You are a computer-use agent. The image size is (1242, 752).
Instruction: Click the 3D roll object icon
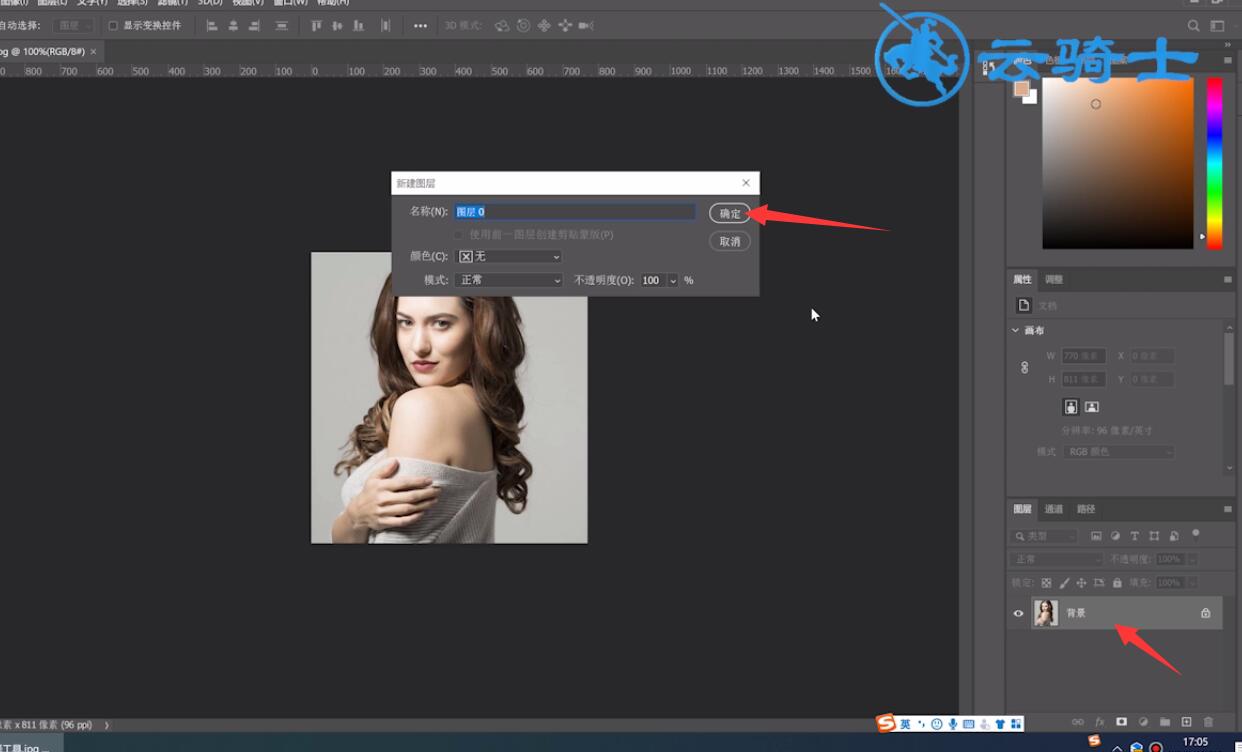pos(523,25)
